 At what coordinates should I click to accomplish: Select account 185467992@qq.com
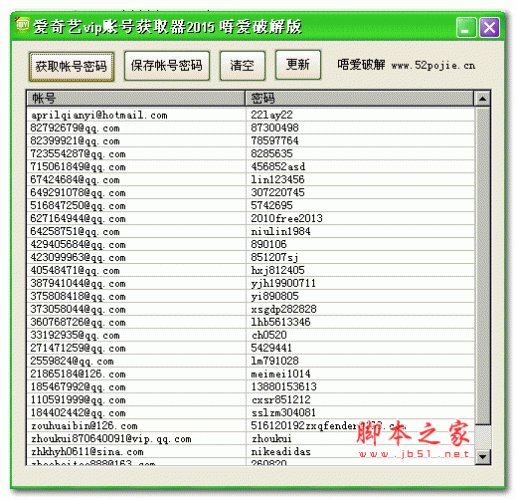(78, 388)
